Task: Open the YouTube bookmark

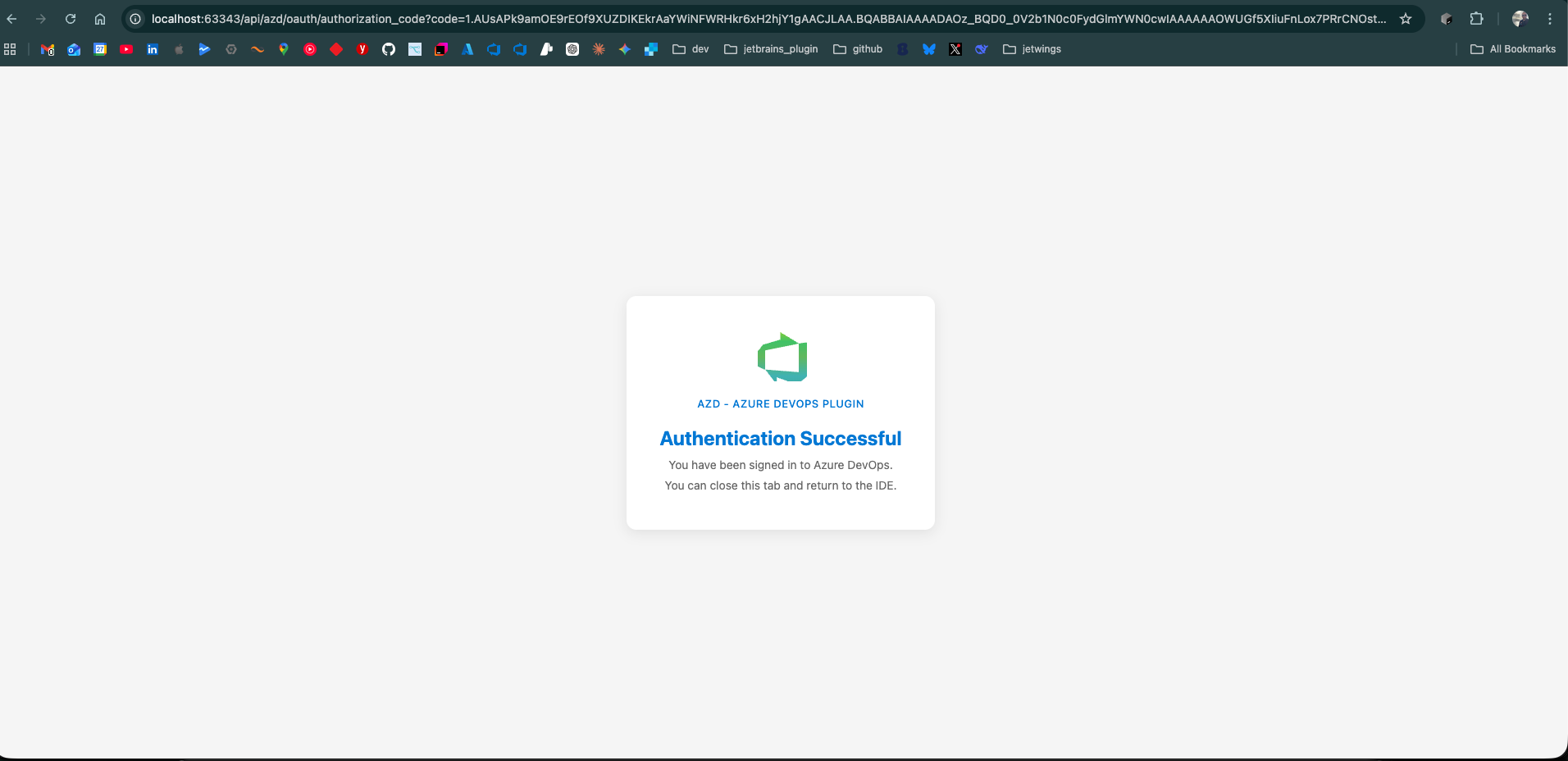Action: pos(126,49)
